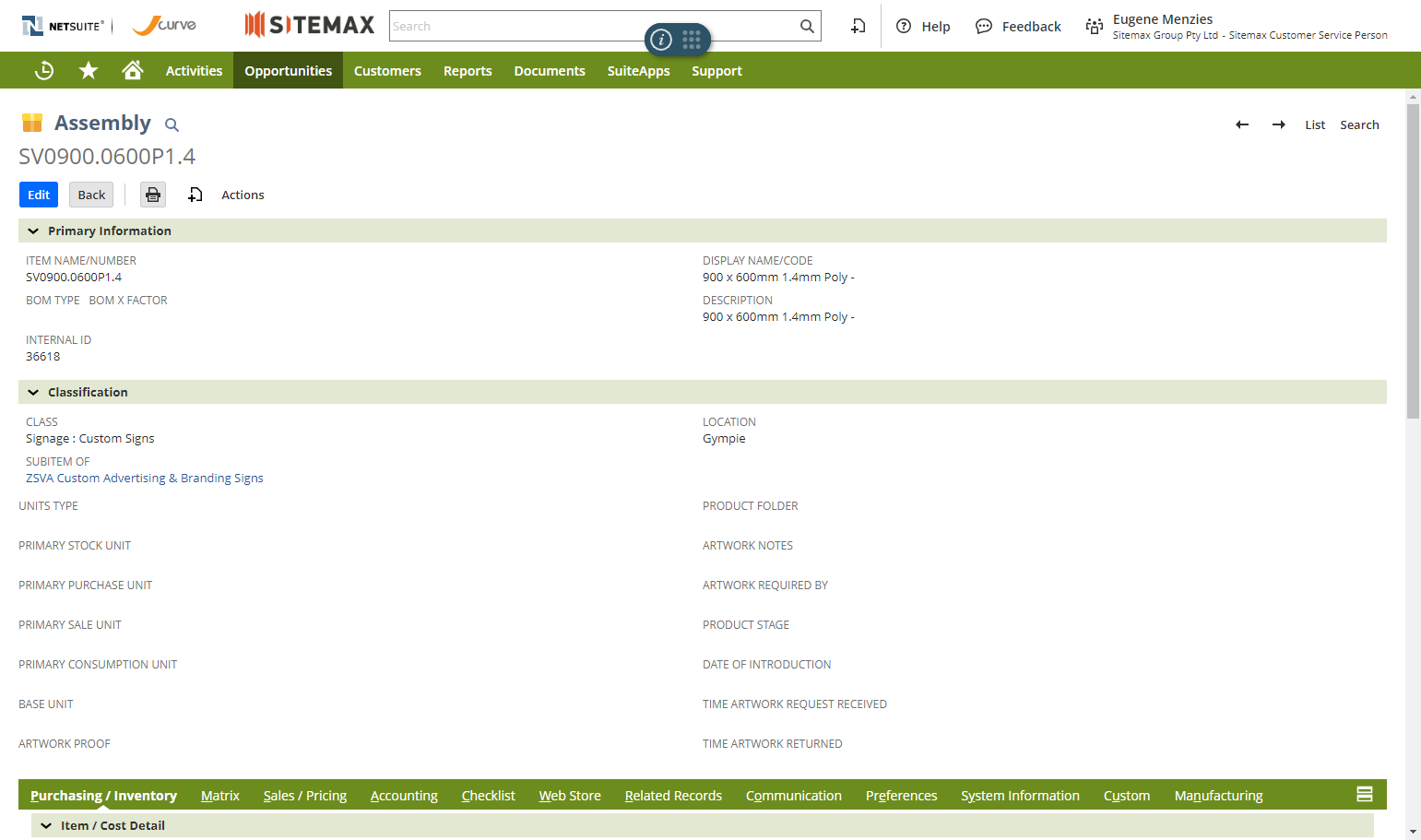Open the Shortcuts star icon
This screenshot has width=1421, height=840.
point(89,70)
